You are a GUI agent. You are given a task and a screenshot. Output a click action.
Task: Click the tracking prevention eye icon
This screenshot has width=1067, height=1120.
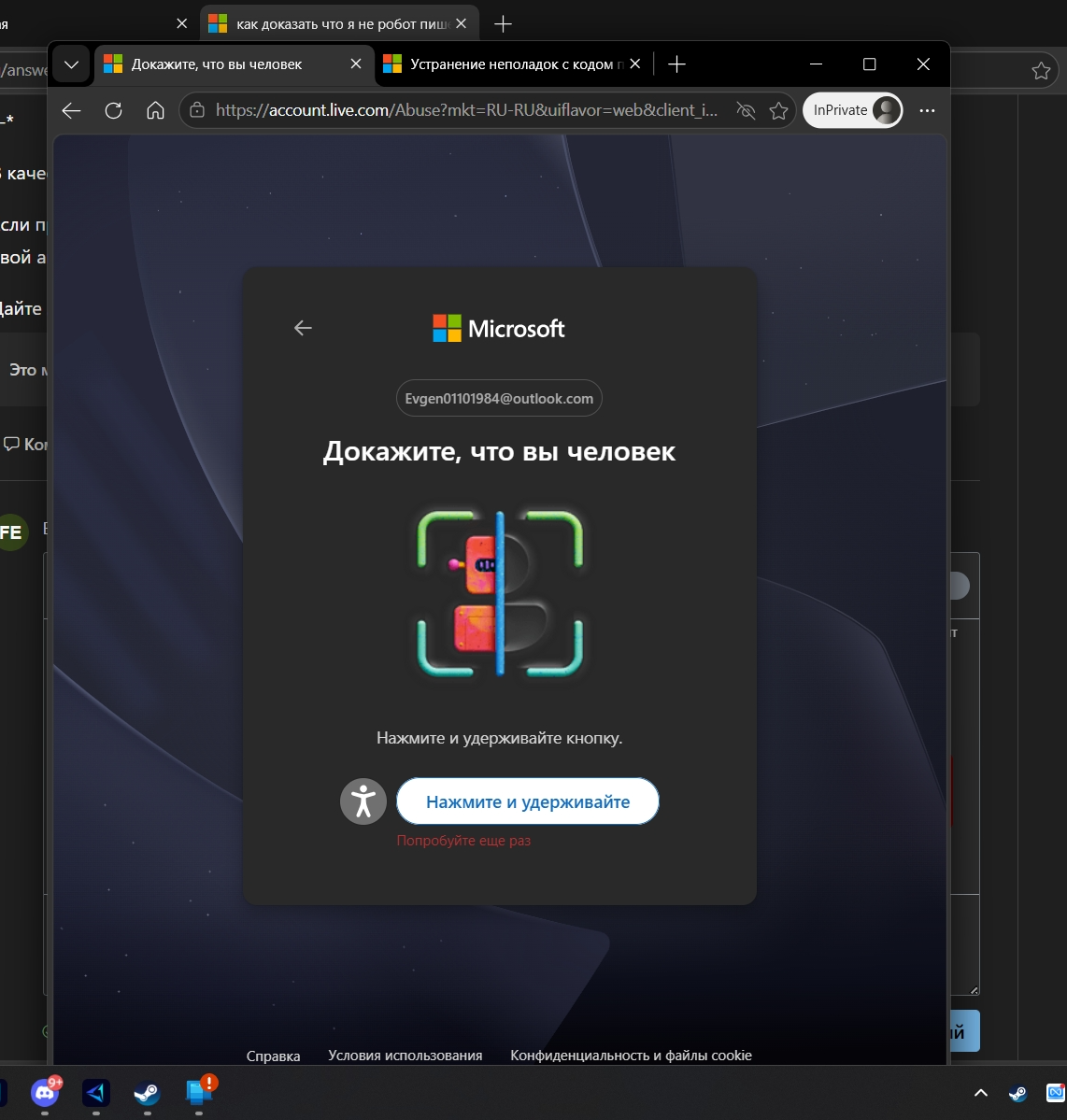(x=746, y=111)
